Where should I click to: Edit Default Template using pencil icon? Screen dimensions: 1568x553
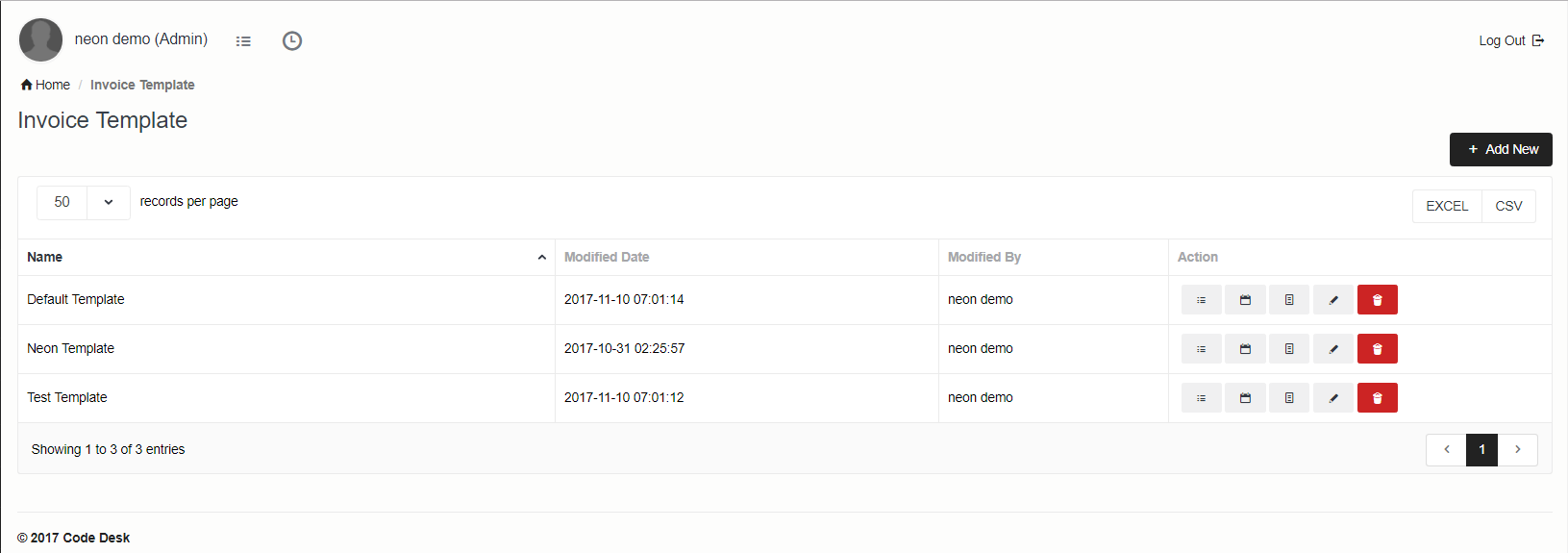point(1332,300)
